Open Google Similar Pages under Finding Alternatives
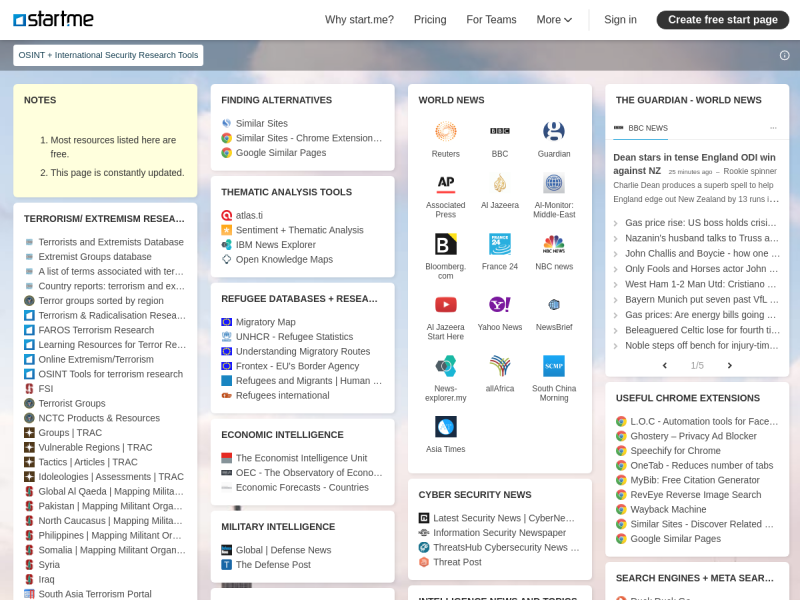 coord(281,153)
